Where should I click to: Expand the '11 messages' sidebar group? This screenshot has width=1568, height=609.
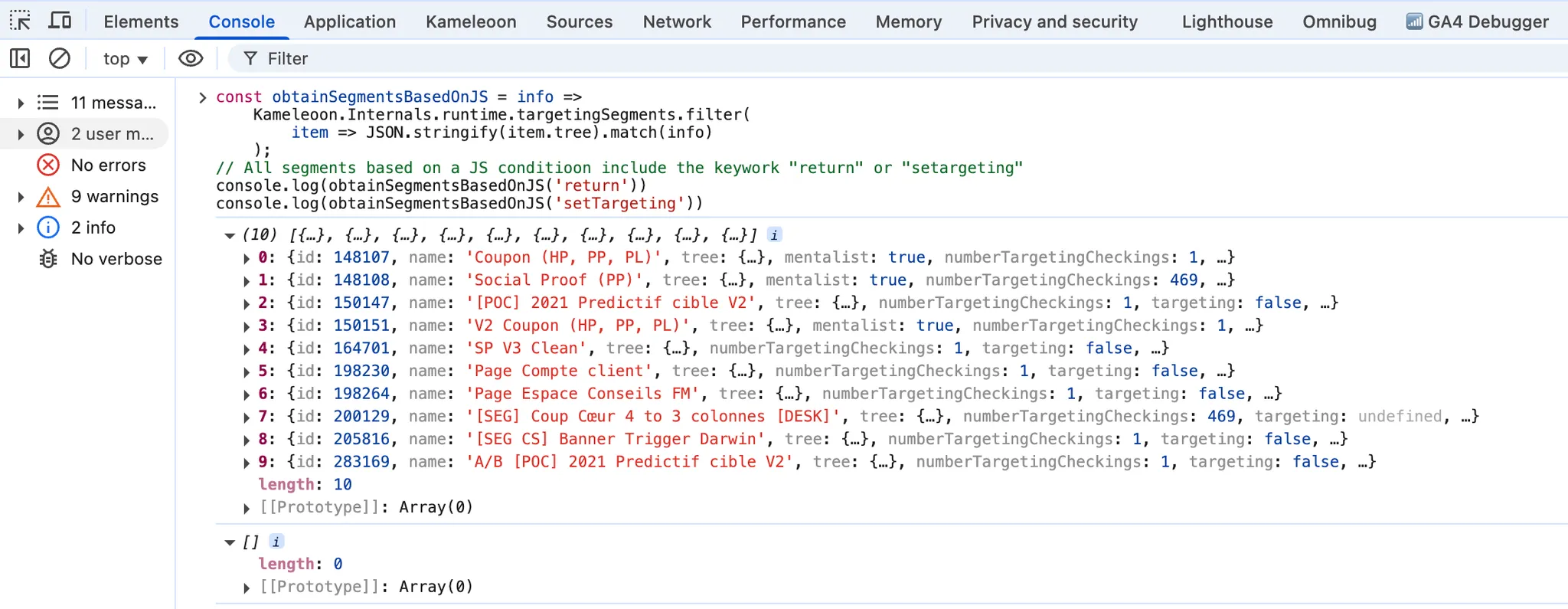21,103
